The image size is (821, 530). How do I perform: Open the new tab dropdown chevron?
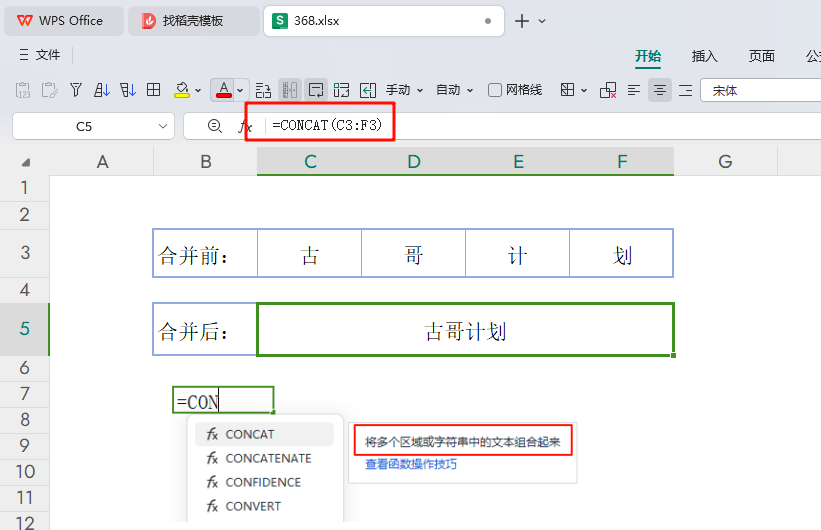pyautogui.click(x=542, y=21)
